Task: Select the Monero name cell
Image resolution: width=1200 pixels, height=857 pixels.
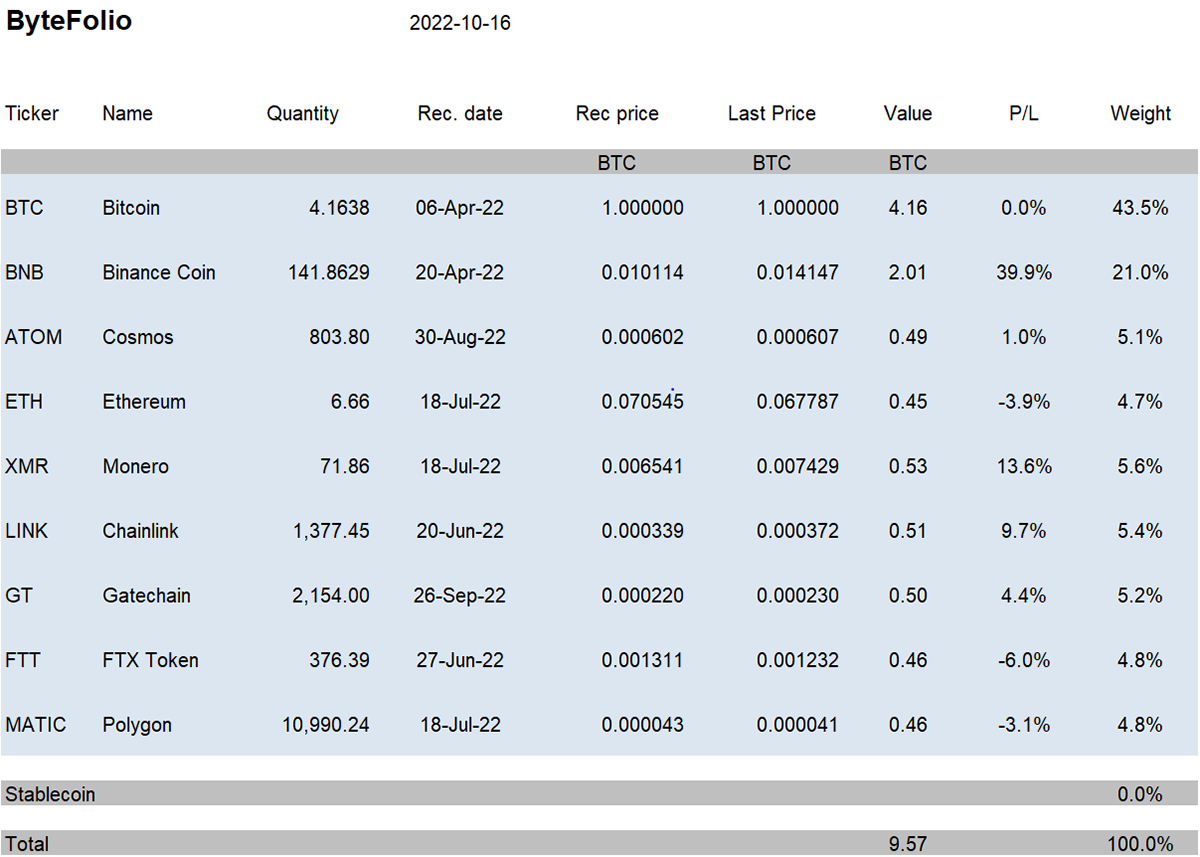Action: (135, 466)
